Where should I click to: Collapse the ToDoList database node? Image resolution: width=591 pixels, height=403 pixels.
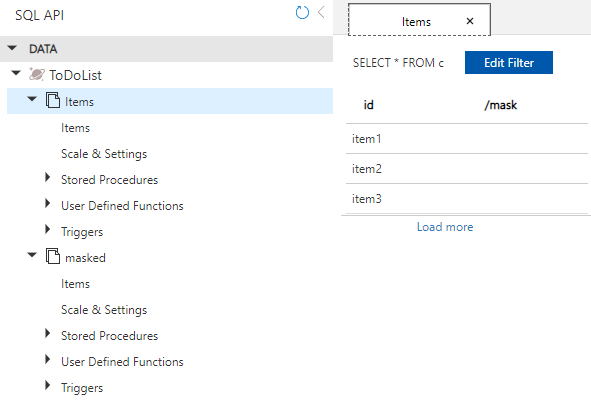point(16,73)
